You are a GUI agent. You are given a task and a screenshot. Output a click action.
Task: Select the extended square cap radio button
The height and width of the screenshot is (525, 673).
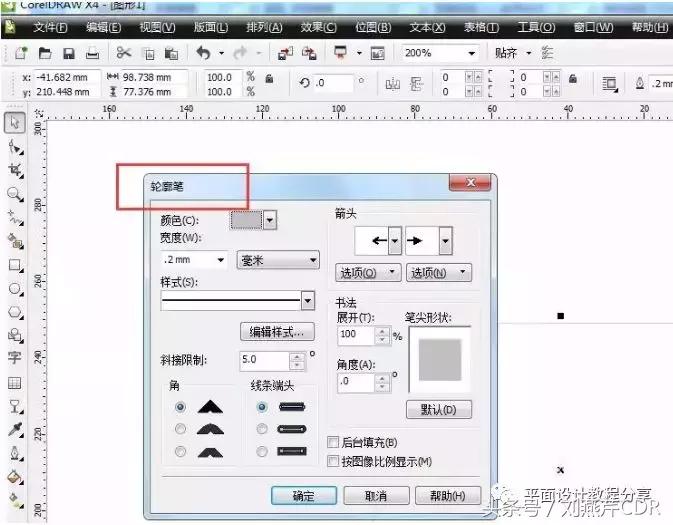(x=262, y=451)
